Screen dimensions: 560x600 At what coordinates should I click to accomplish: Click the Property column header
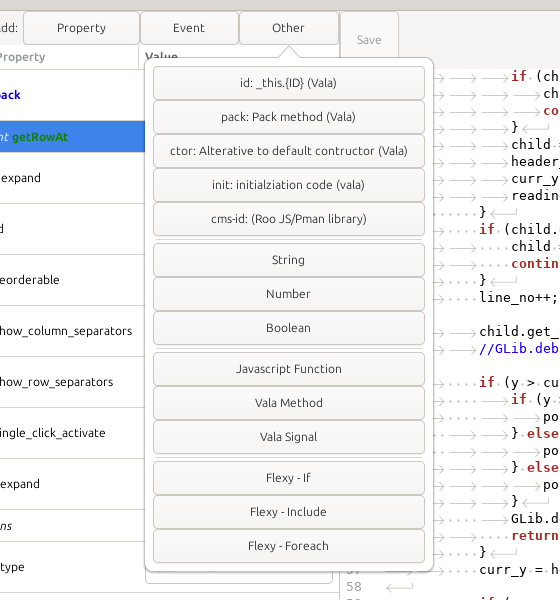(69, 57)
